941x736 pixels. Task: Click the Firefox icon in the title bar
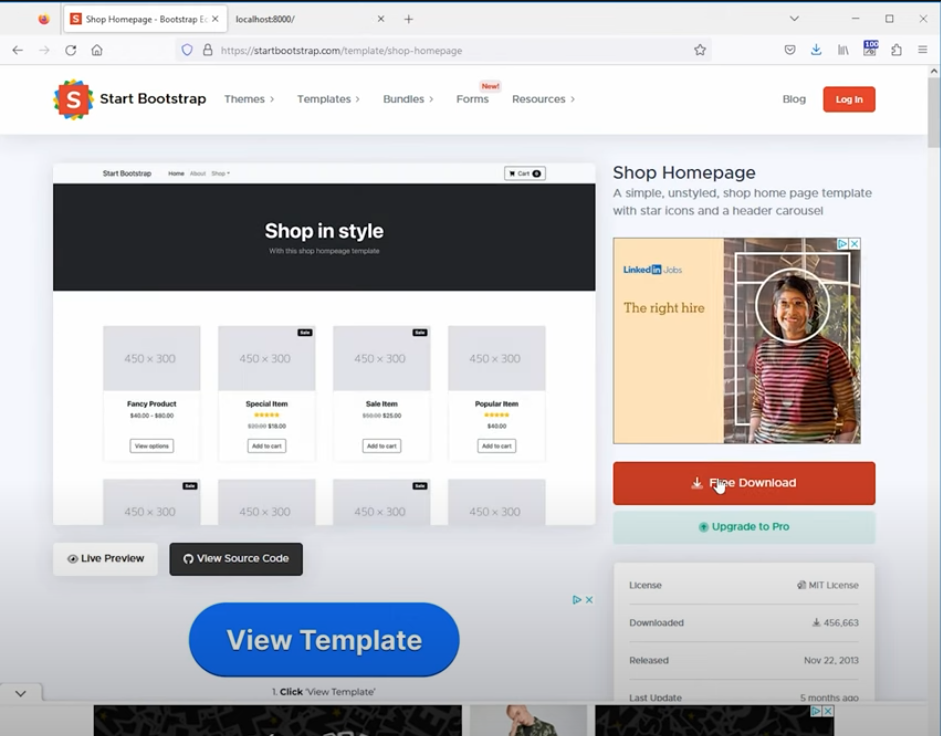(44, 19)
